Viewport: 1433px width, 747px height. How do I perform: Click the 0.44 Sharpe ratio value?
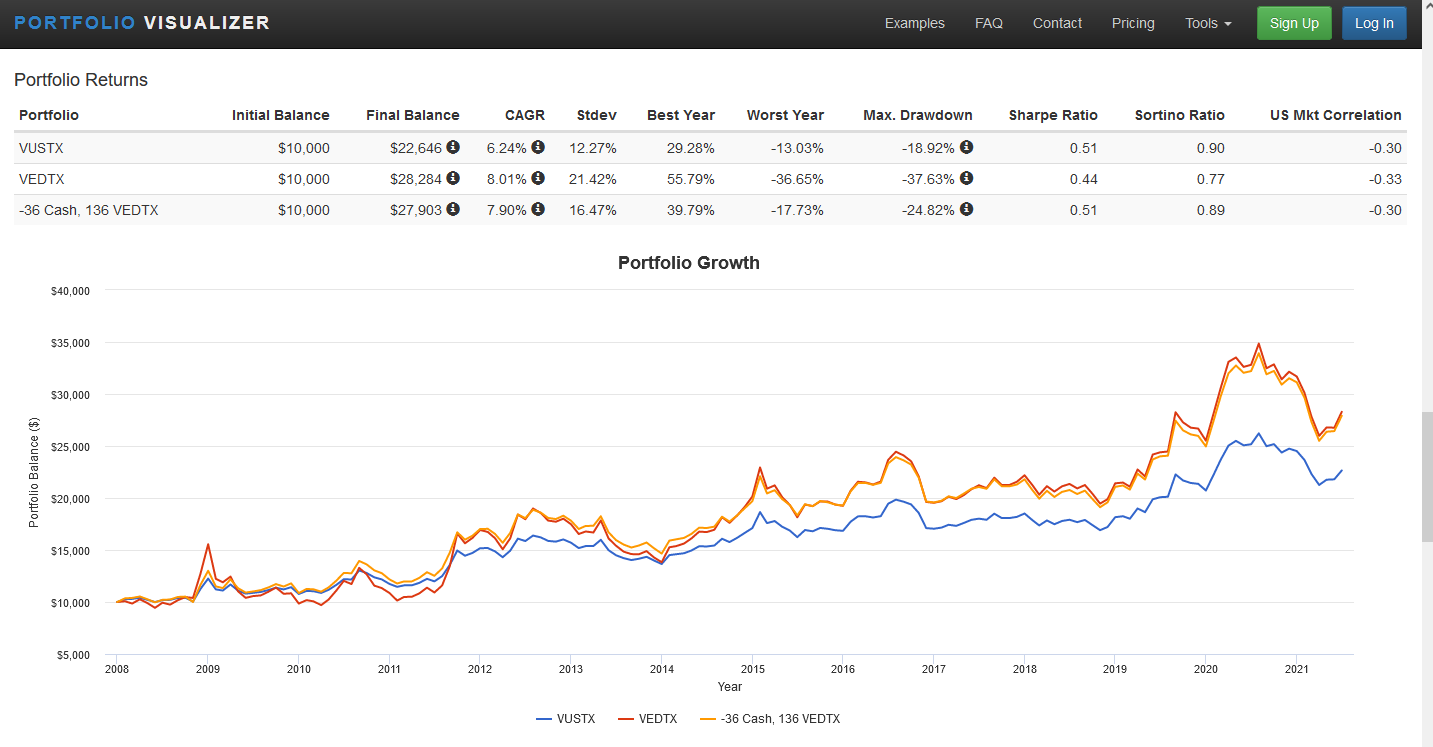click(x=1083, y=179)
